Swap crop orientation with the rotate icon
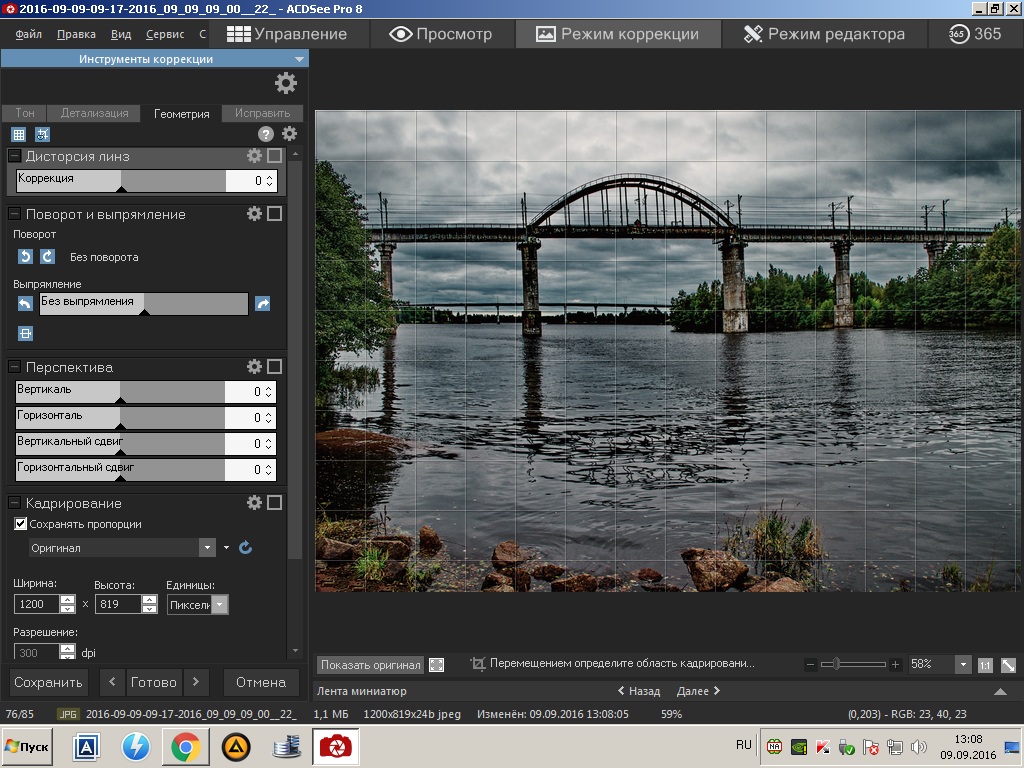This screenshot has height=768, width=1024. click(x=246, y=547)
